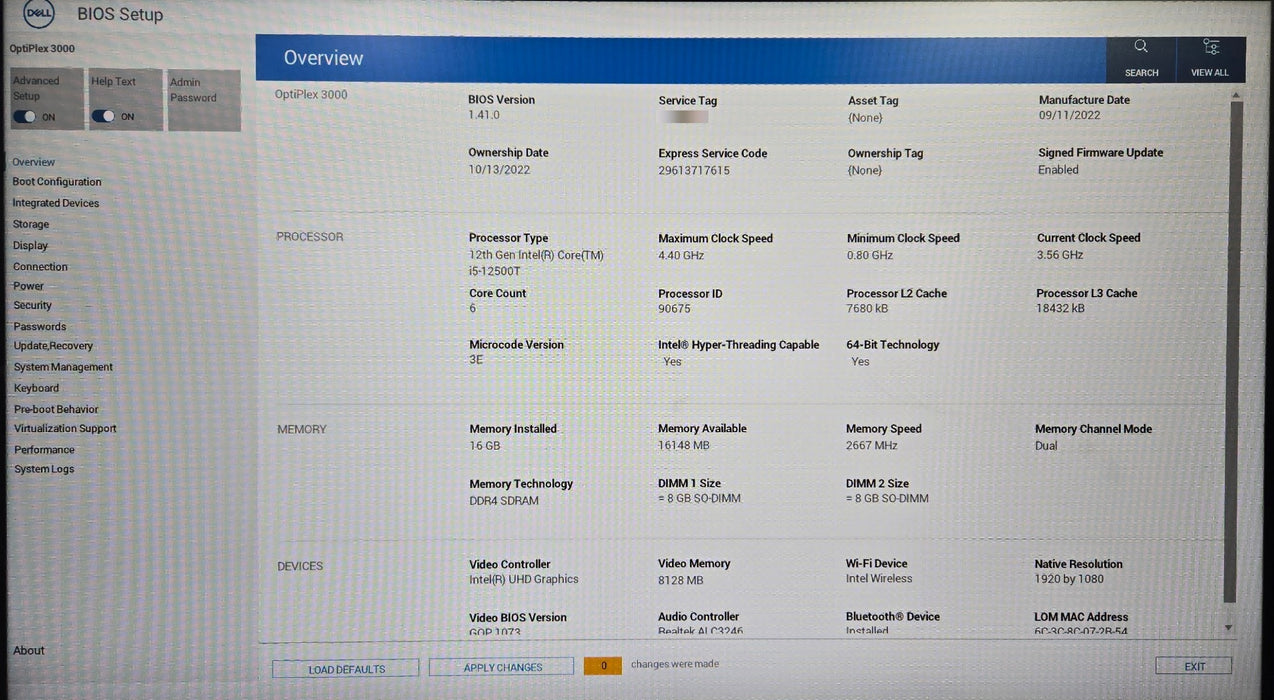1274x700 pixels.
Task: Click the Dell logo
Action: tap(38, 13)
